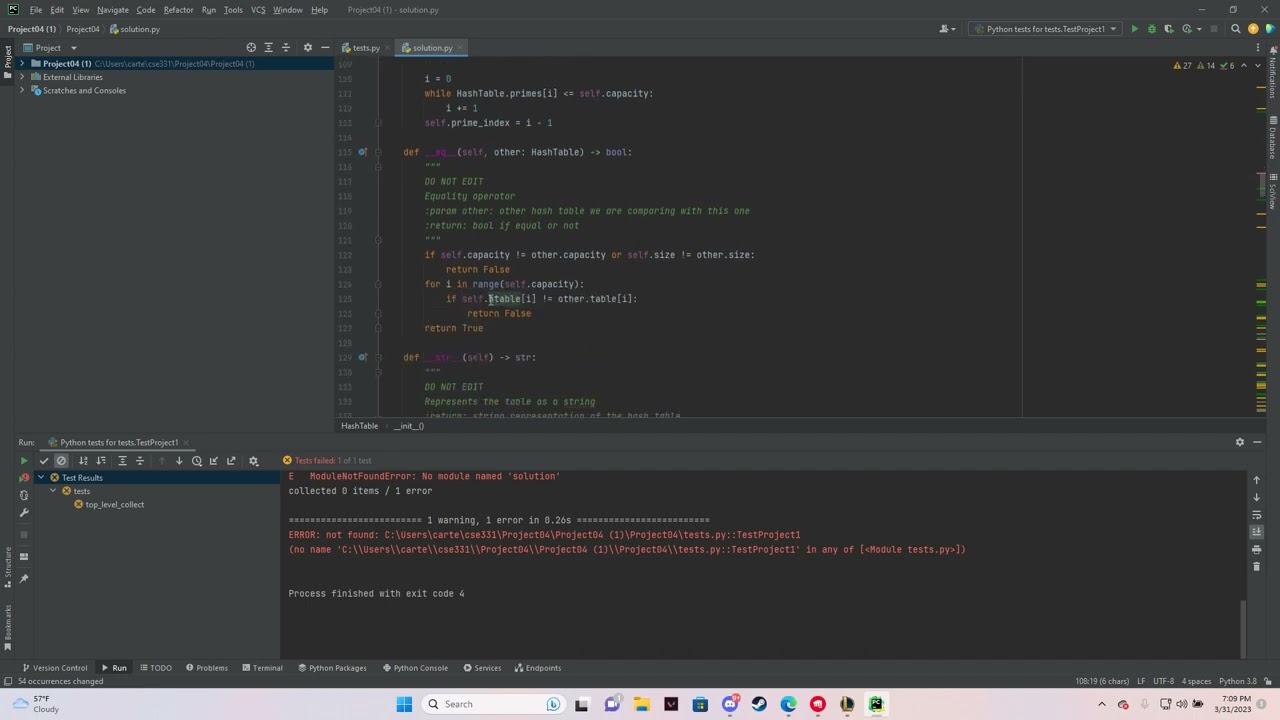Viewport: 1280px width, 720px height.
Task: Collapse Project04 (1) root folder
Action: [22, 64]
